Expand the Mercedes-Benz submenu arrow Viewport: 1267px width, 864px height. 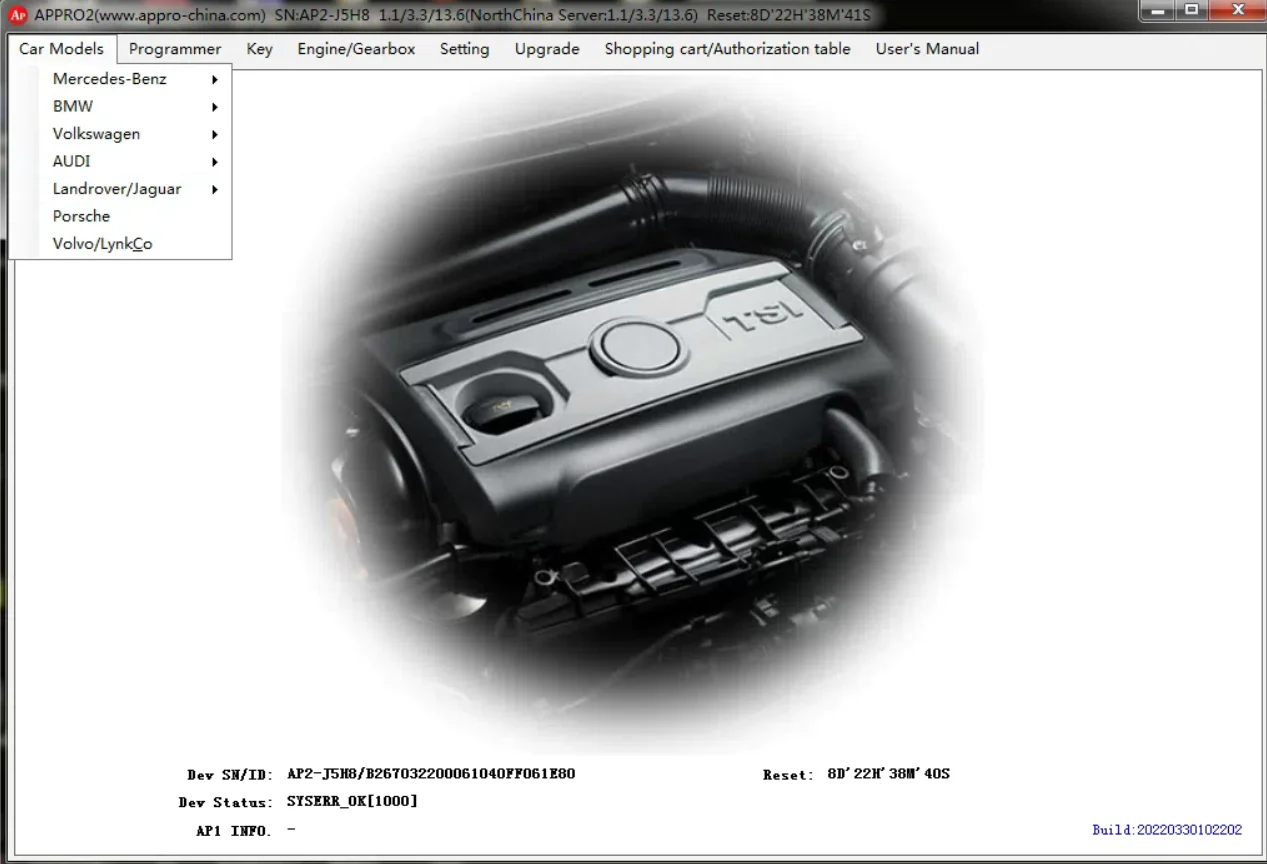pos(214,79)
